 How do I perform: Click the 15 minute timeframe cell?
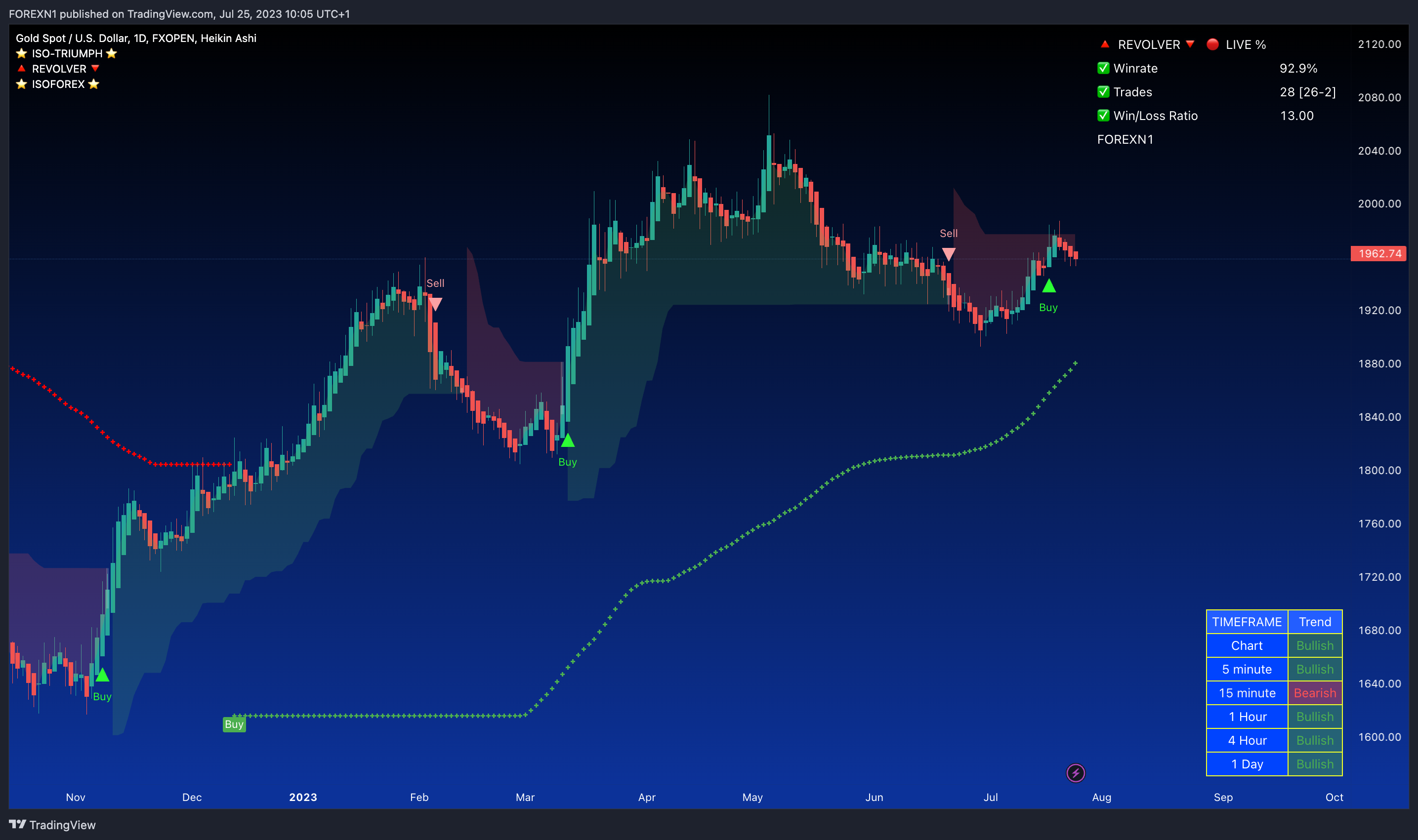[x=1247, y=693]
